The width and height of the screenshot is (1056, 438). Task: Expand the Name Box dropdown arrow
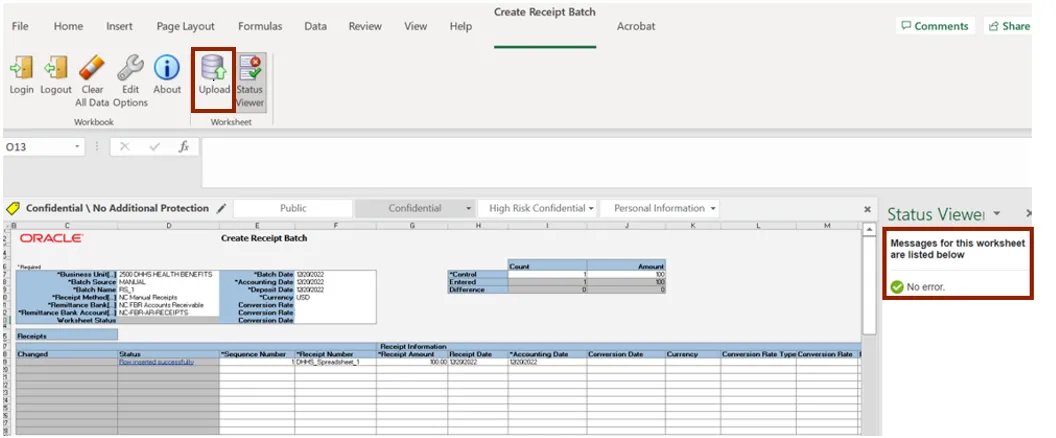[78, 147]
